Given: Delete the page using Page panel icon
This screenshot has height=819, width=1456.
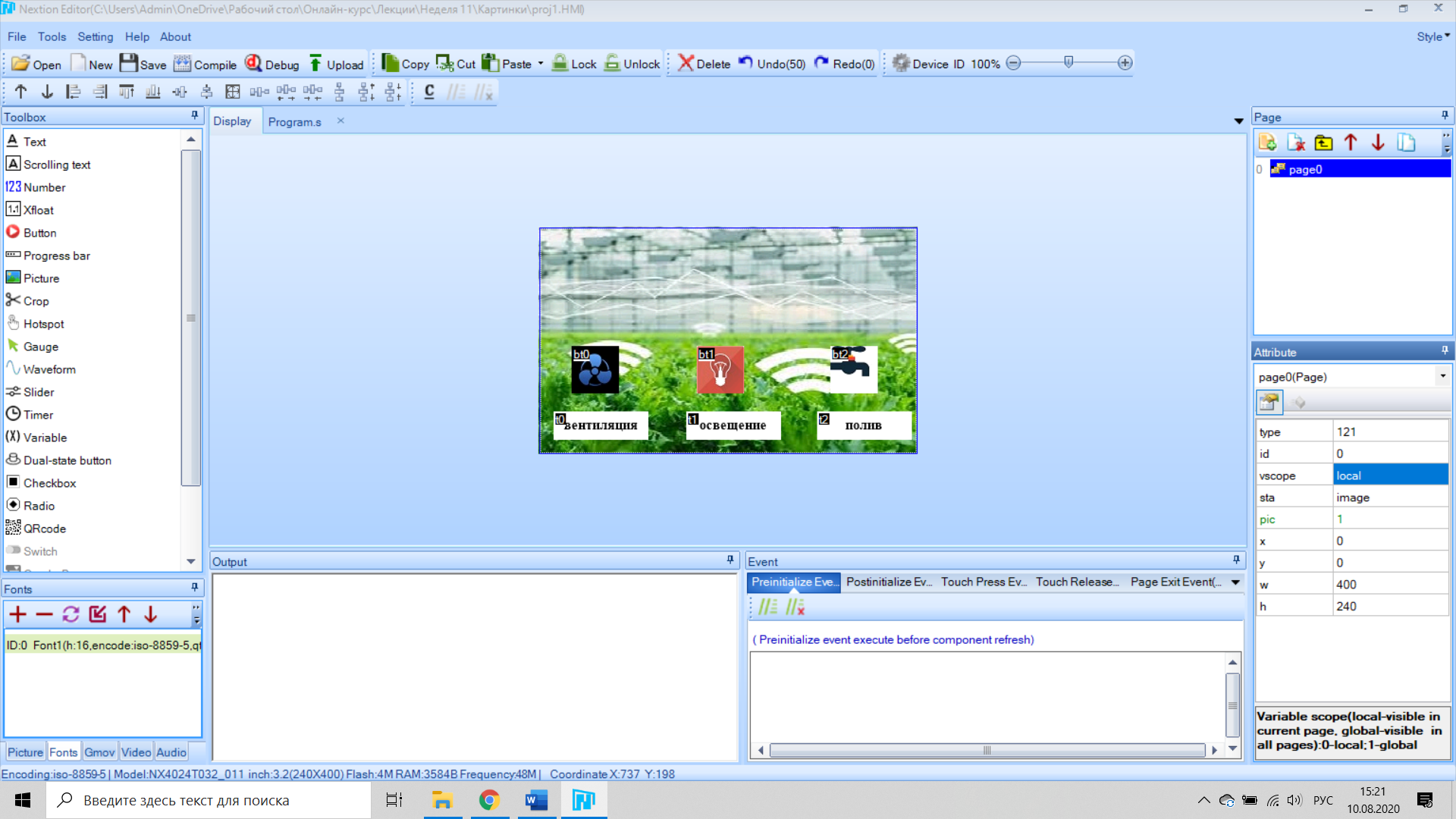Looking at the screenshot, I should pyautogui.click(x=1295, y=143).
